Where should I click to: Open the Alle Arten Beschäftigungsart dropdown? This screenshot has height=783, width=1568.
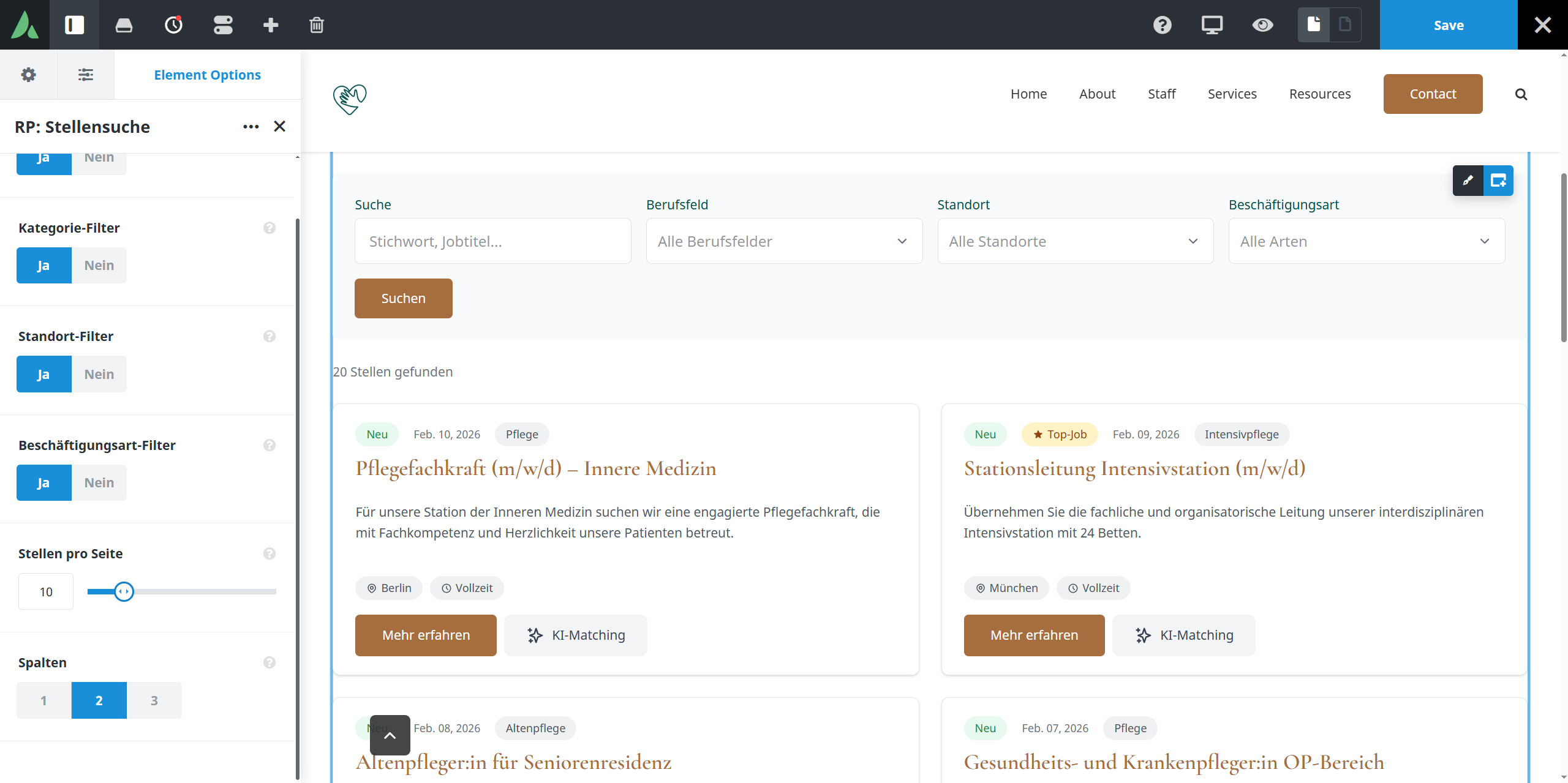tap(1366, 241)
